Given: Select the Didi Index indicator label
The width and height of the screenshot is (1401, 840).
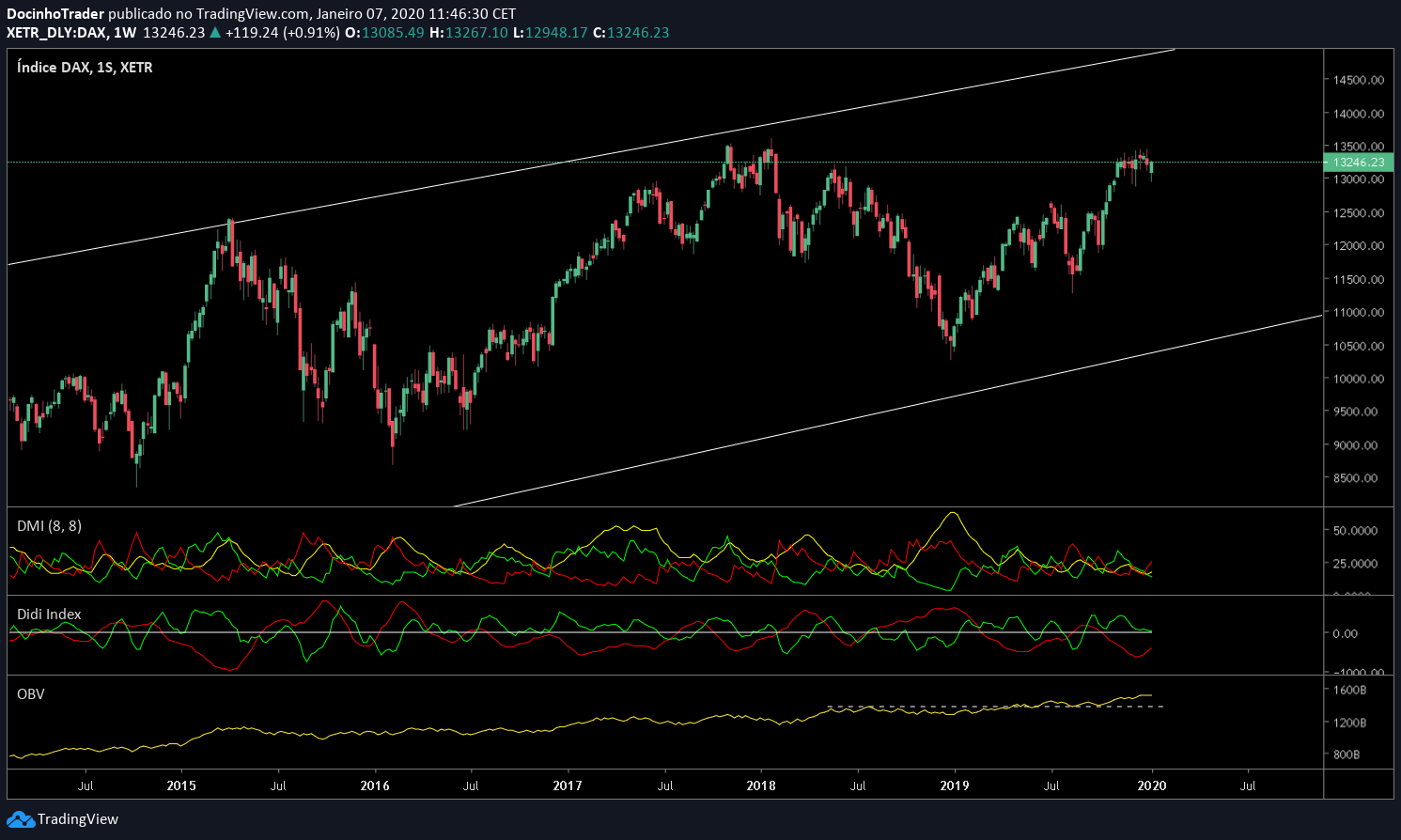Looking at the screenshot, I should click(49, 614).
